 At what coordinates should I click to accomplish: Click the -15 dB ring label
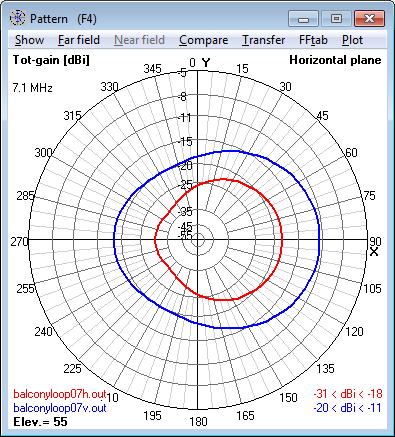pos(184,142)
